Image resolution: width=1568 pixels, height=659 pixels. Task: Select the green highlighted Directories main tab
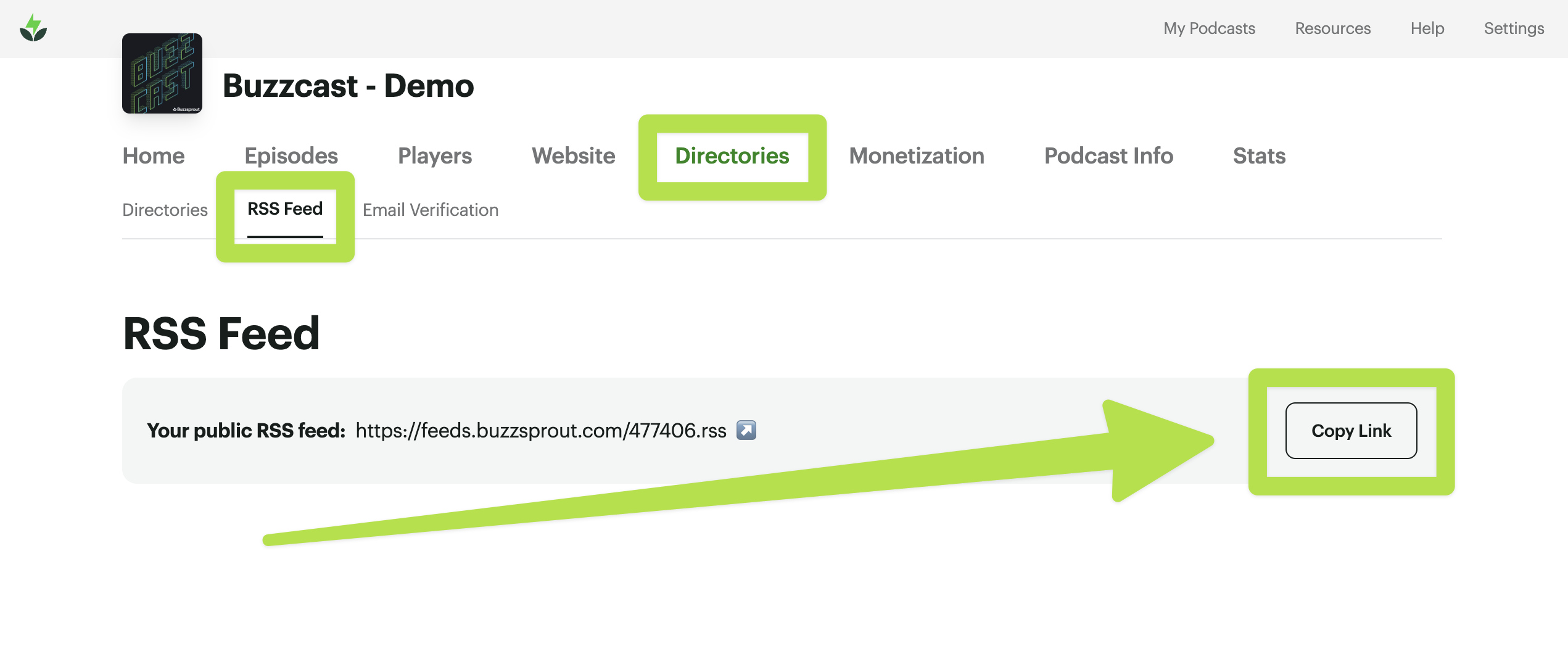(732, 155)
